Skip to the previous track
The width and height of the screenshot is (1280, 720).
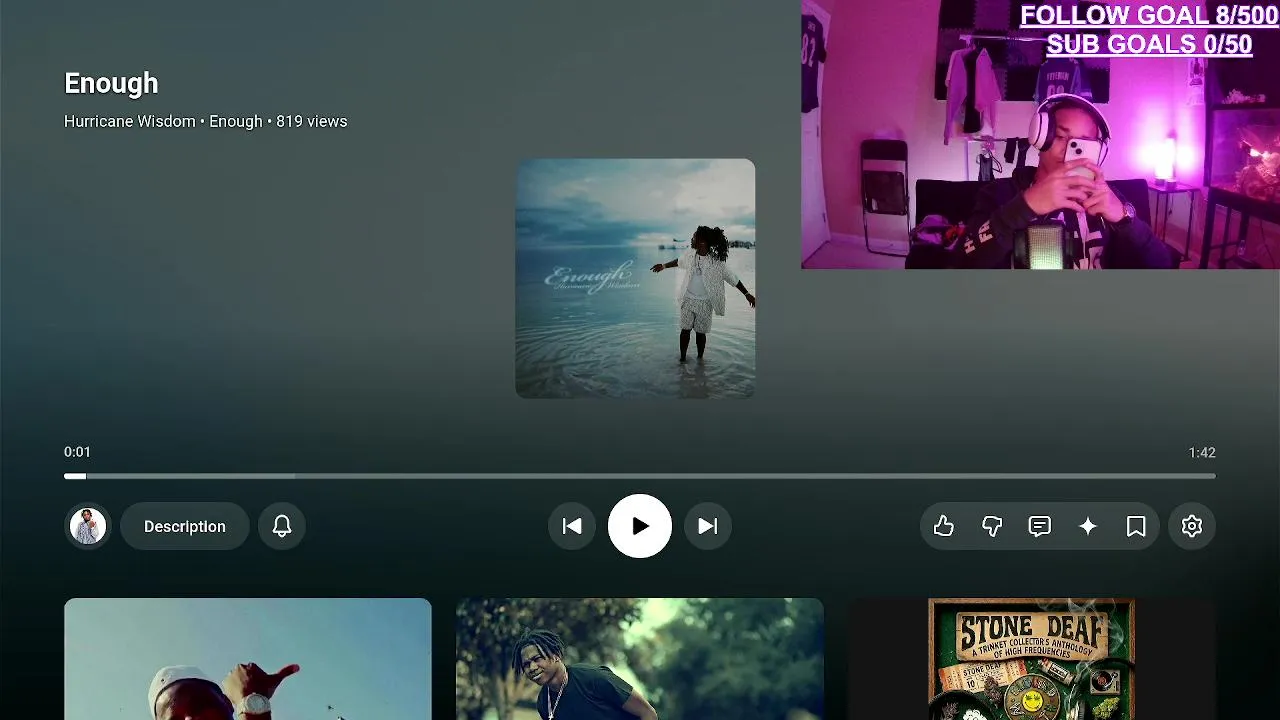(572, 526)
